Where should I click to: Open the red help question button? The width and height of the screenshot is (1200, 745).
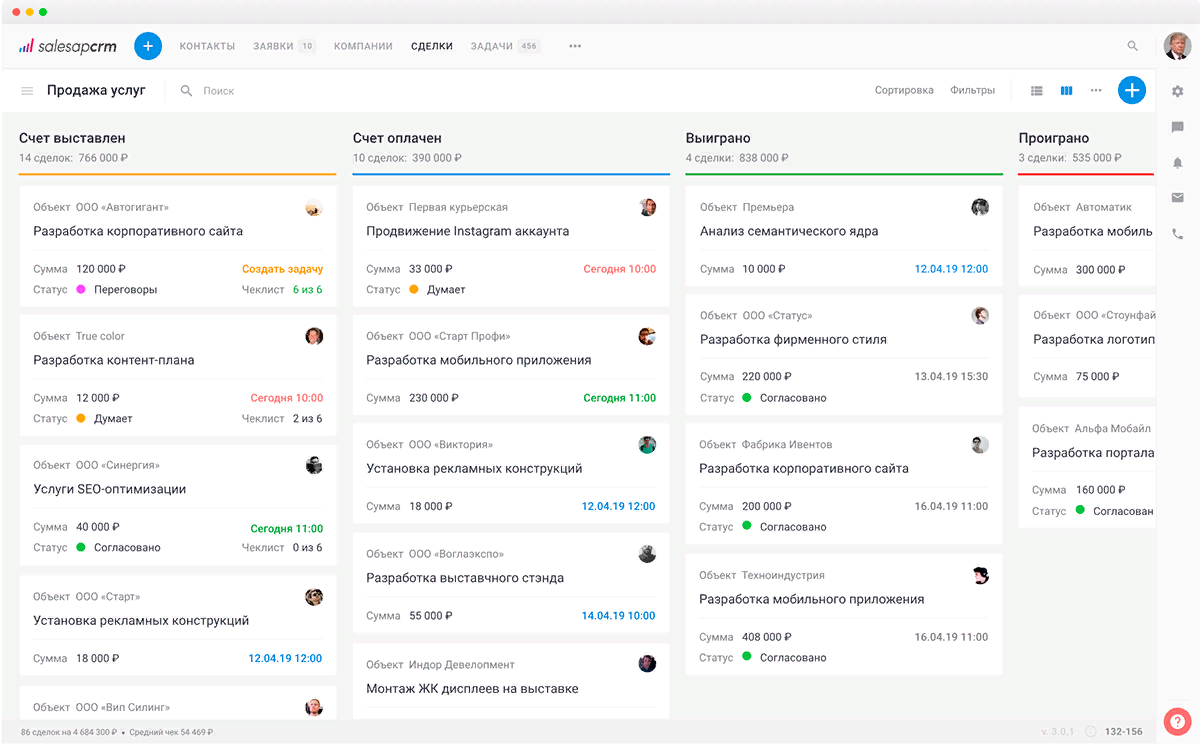coord(1177,720)
